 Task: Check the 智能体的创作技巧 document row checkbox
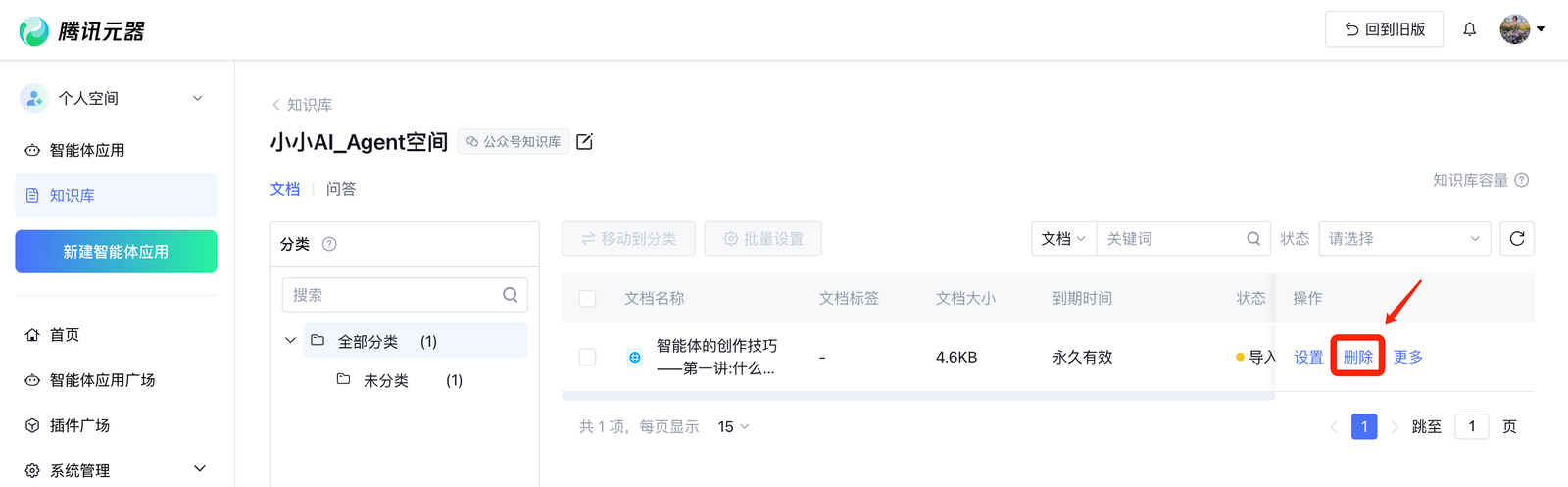tap(588, 358)
